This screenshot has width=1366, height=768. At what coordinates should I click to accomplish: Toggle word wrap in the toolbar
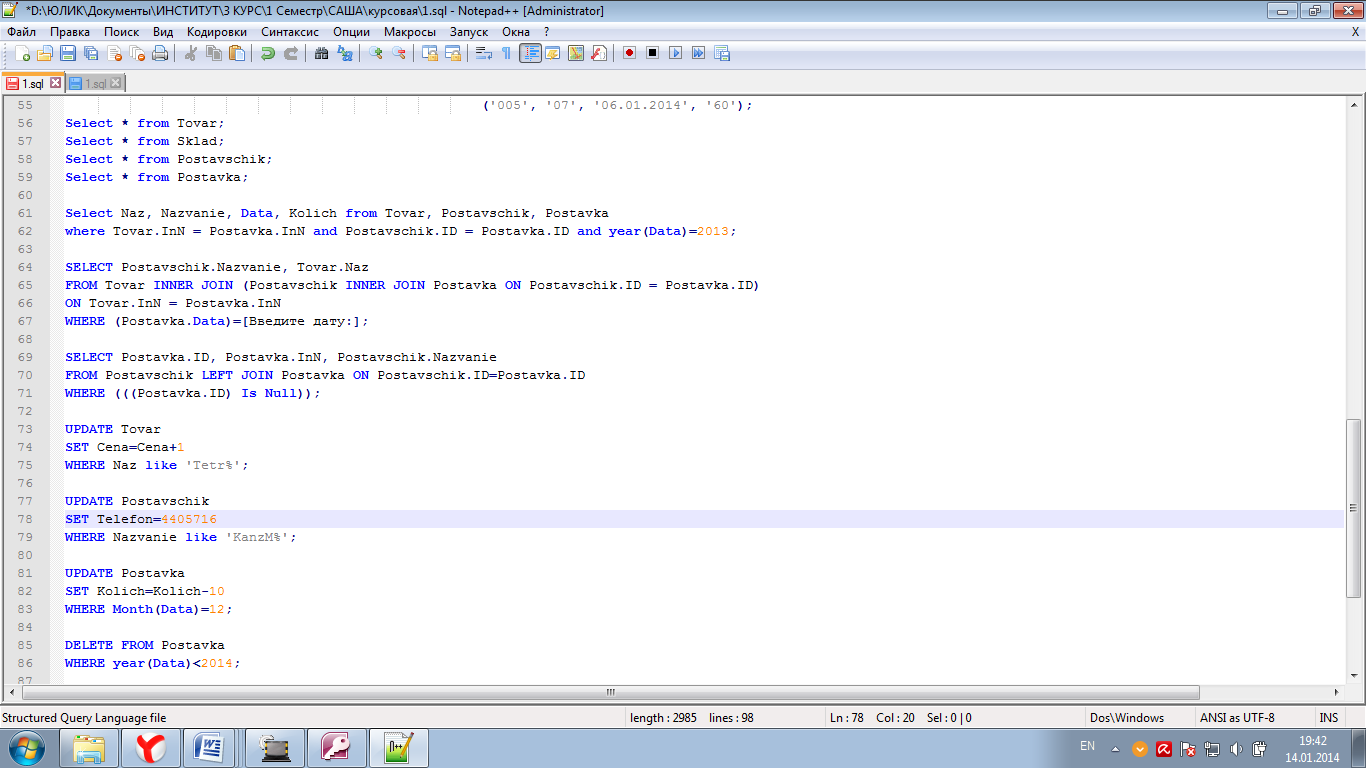coord(483,53)
